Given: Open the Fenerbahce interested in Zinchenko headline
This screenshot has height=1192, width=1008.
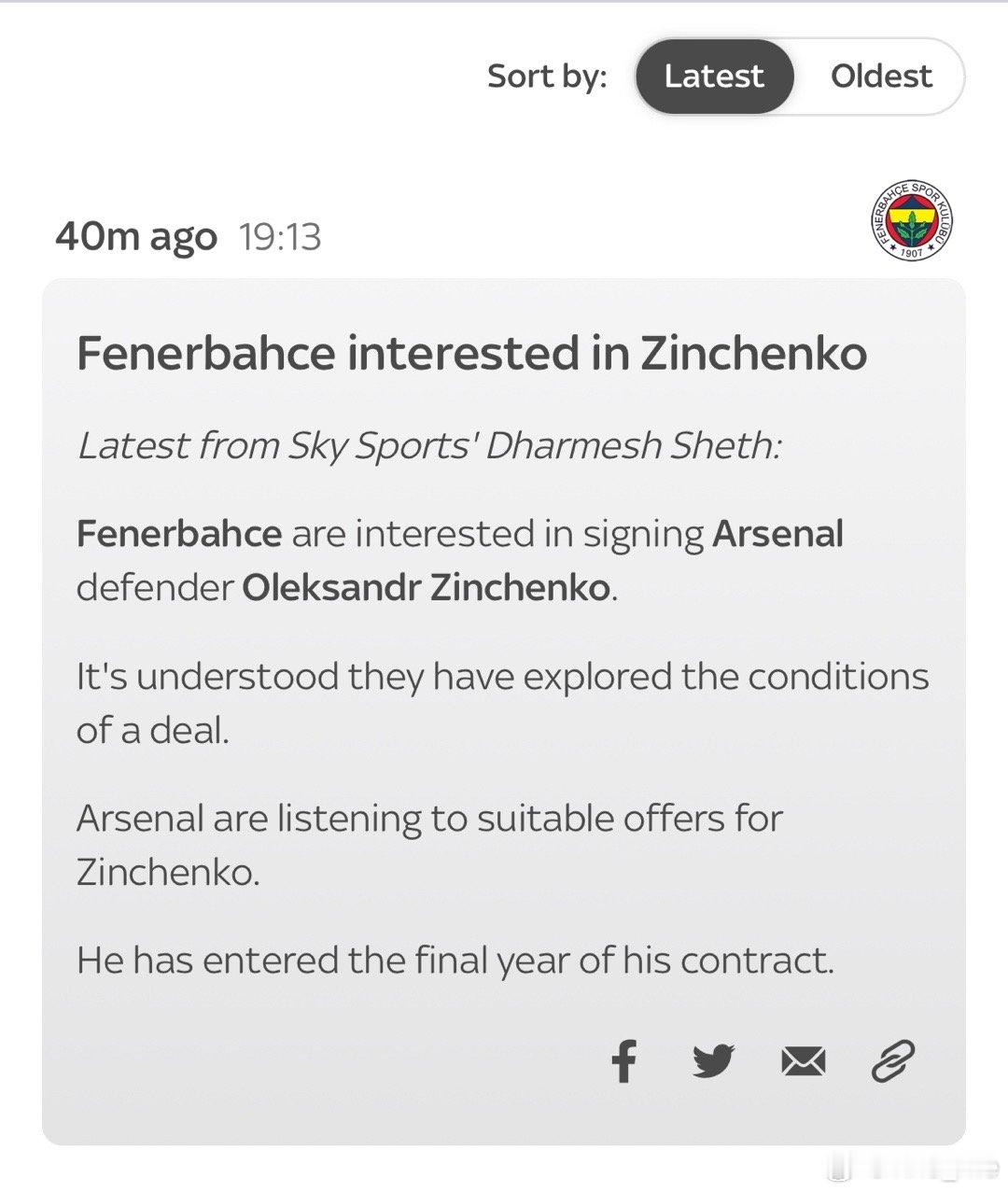Looking at the screenshot, I should (471, 354).
